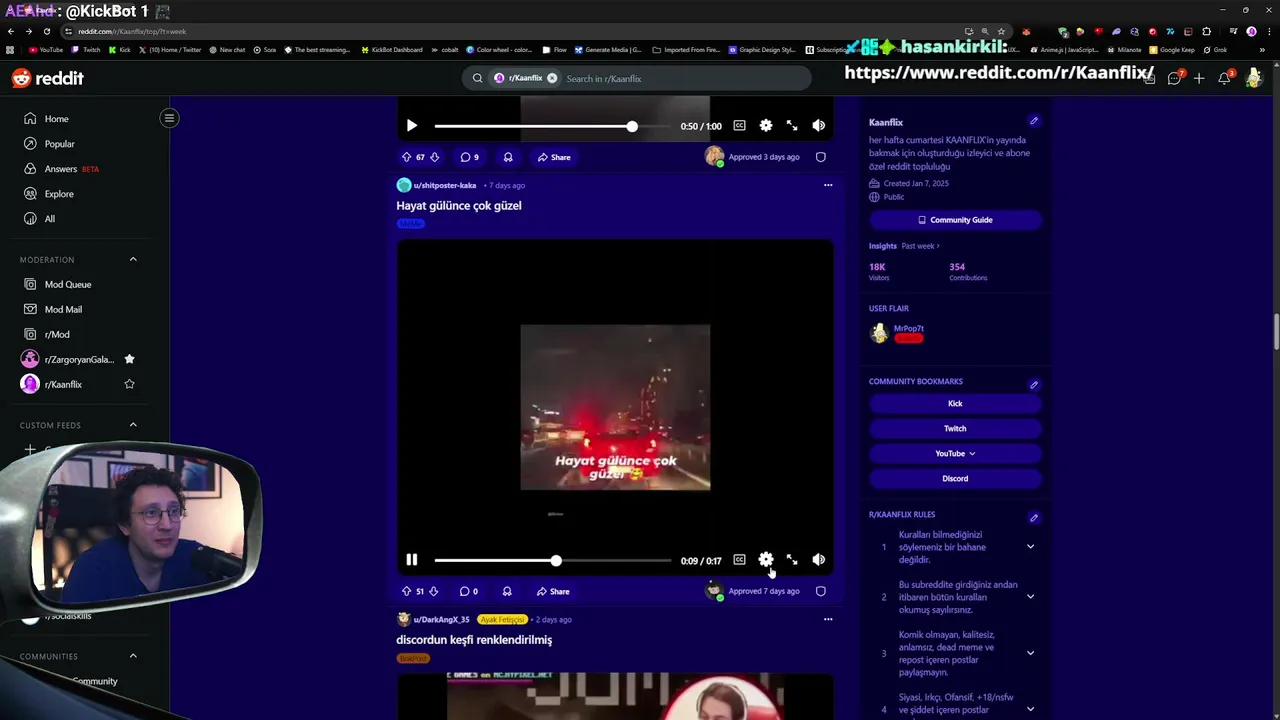This screenshot has height=720, width=1280.
Task: Open r/Kaanflix from moderation list
Action: [63, 384]
